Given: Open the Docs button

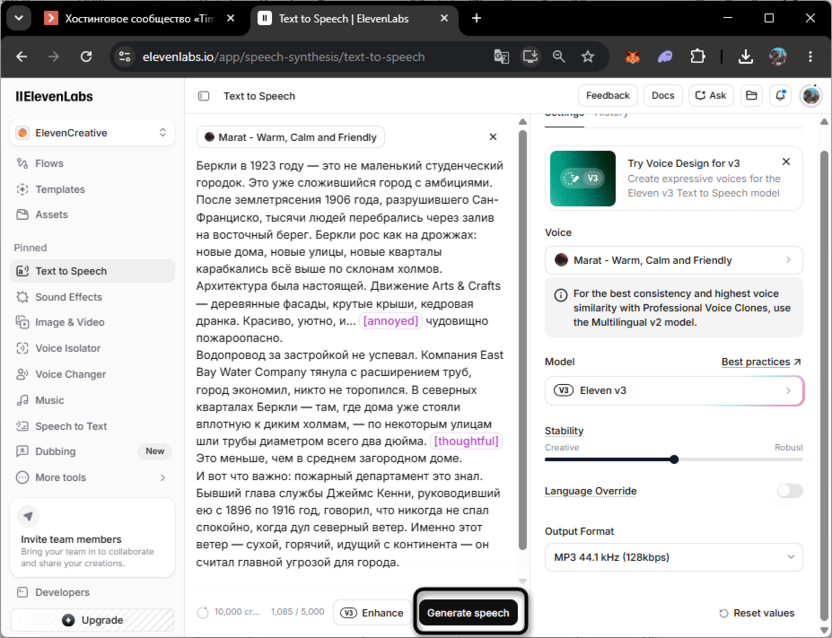Looking at the screenshot, I should pos(663,96).
